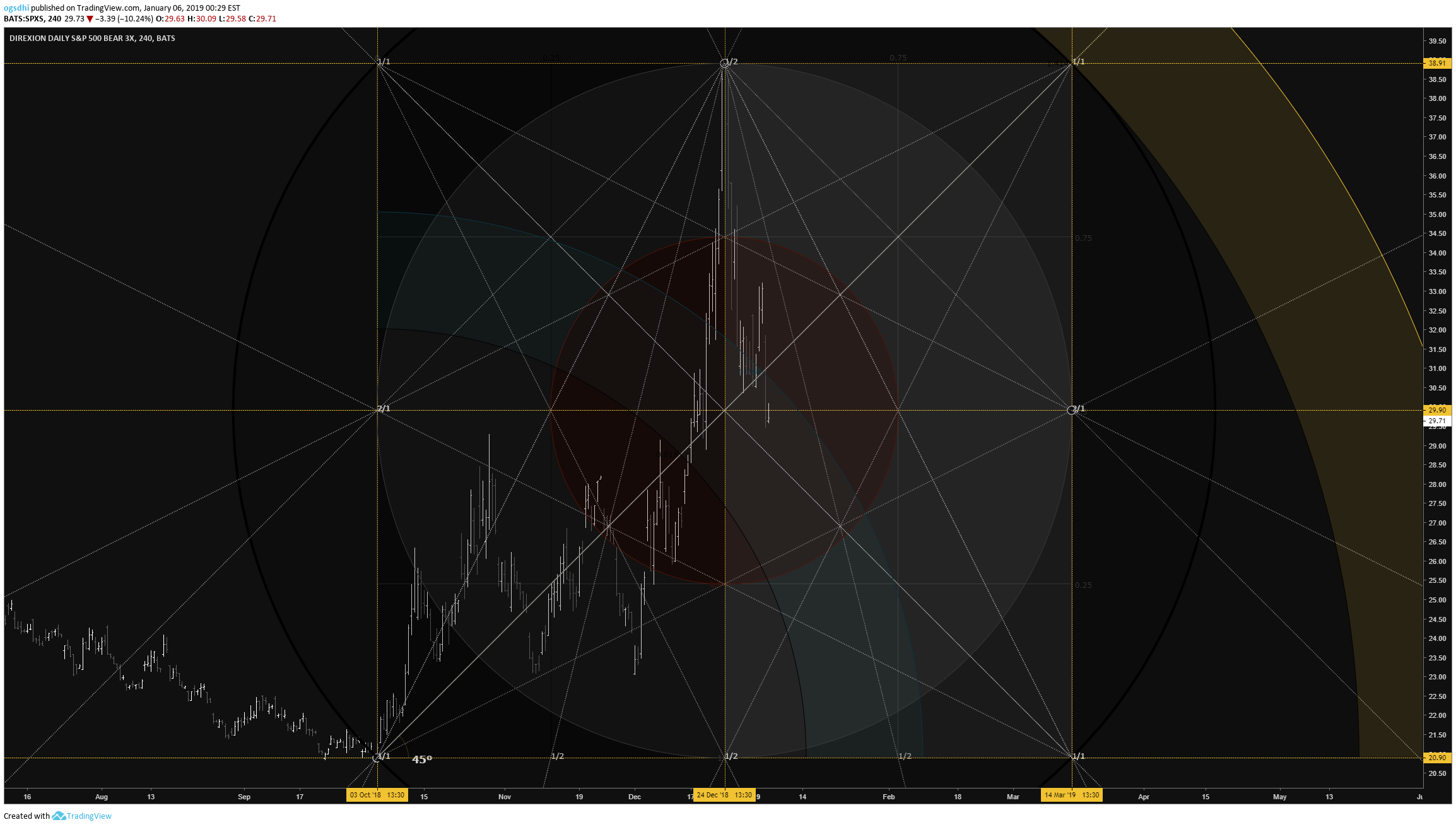Open the ogsdhi author profile link
This screenshot has height=827, width=1456.
point(16,8)
